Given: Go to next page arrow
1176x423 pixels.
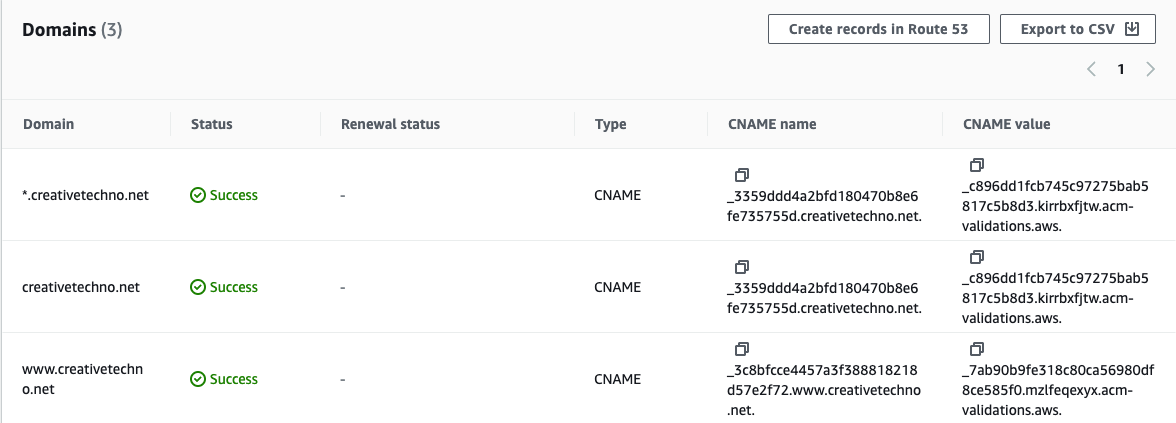Looking at the screenshot, I should tap(1150, 70).
